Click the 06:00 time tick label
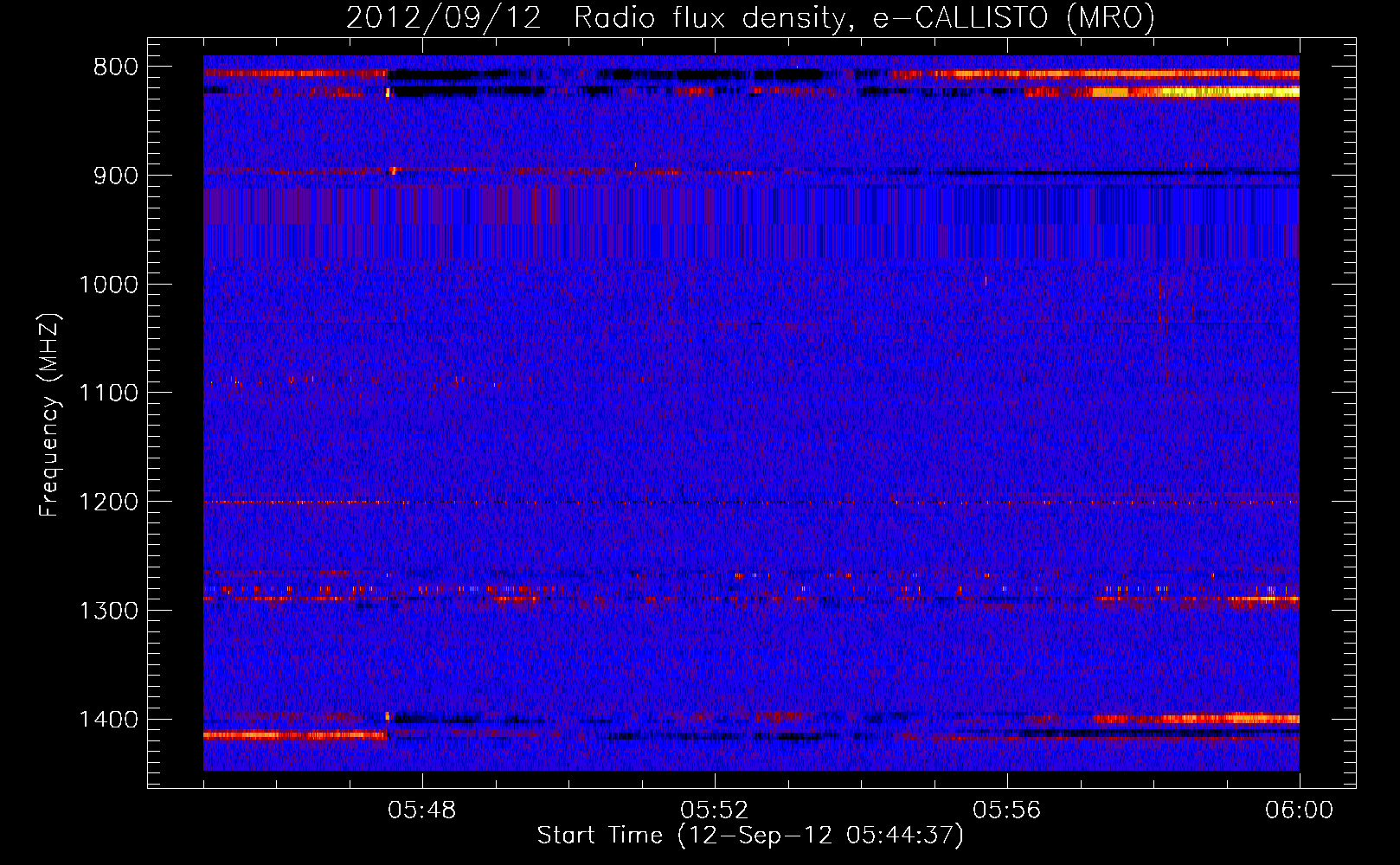1400x865 pixels. point(1299,811)
